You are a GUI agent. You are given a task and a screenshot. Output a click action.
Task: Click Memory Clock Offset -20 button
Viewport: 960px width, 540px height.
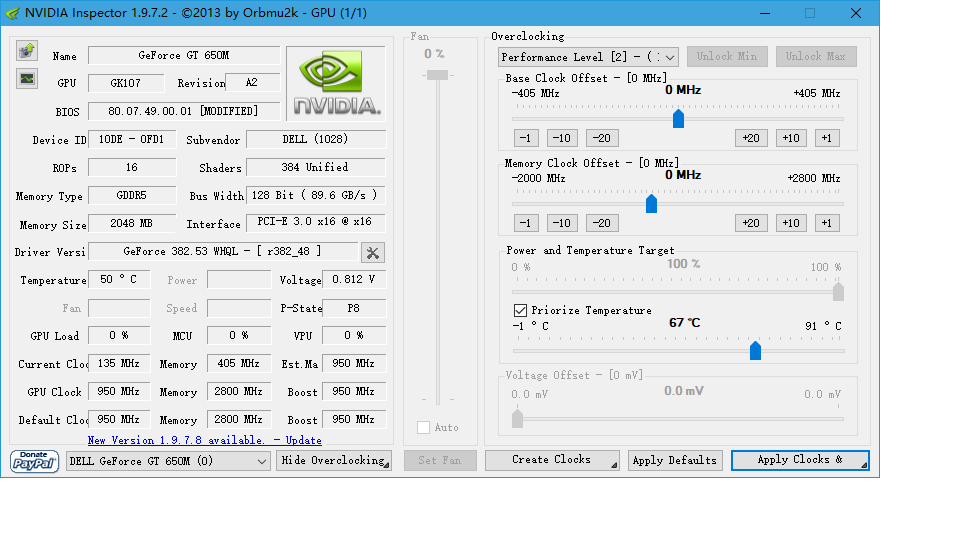(x=602, y=223)
